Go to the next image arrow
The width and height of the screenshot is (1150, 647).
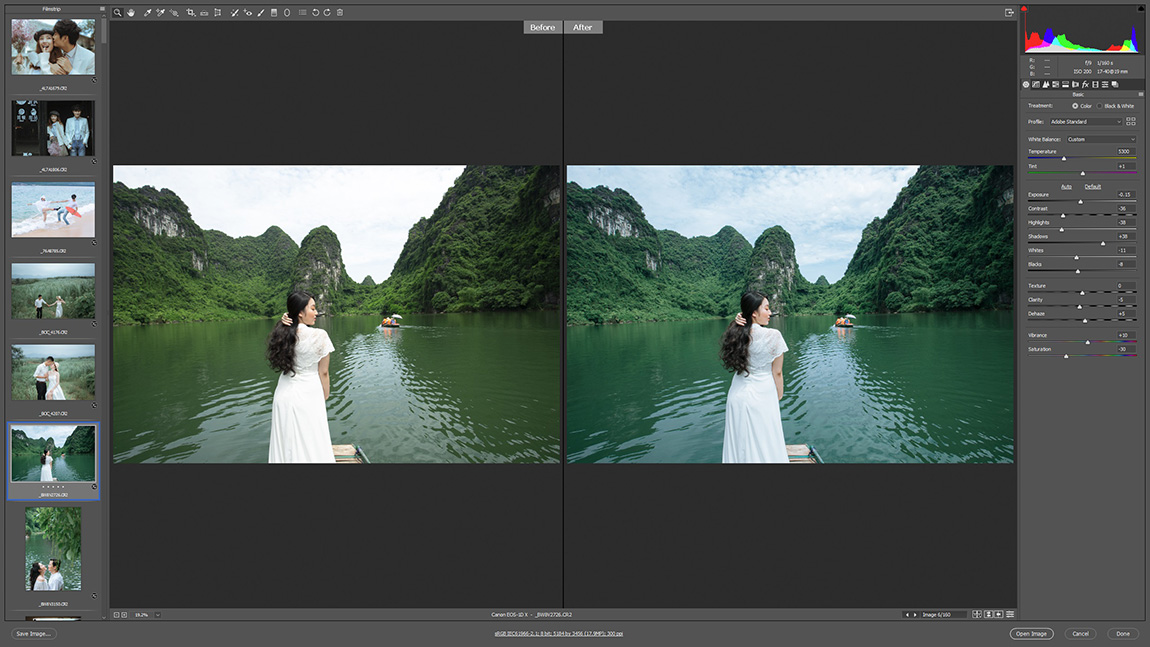(x=915, y=615)
